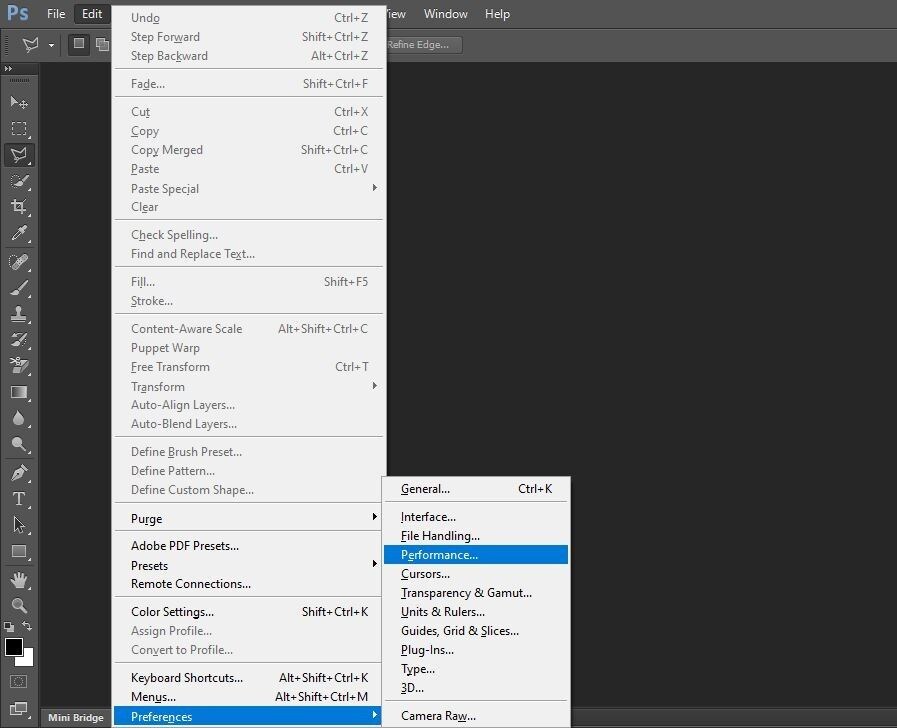Open Adobe PDF Presets
Image resolution: width=897 pixels, height=728 pixels.
[248, 546]
